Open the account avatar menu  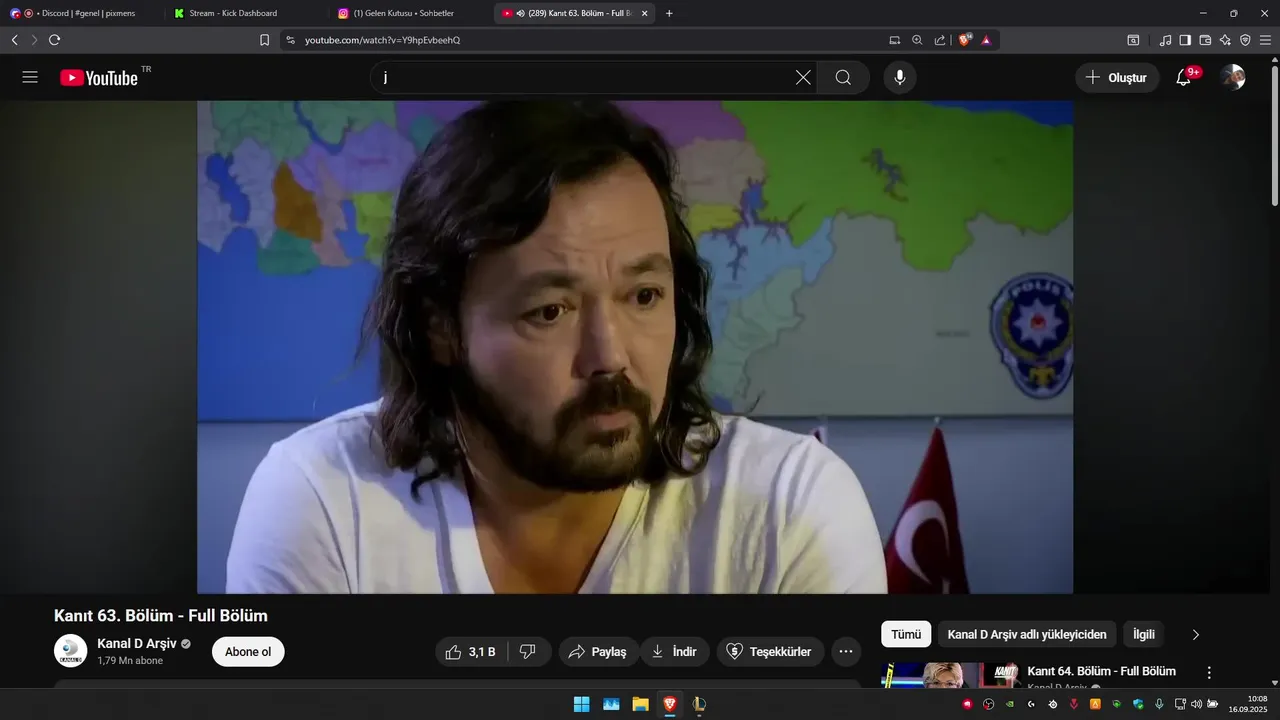(1233, 77)
